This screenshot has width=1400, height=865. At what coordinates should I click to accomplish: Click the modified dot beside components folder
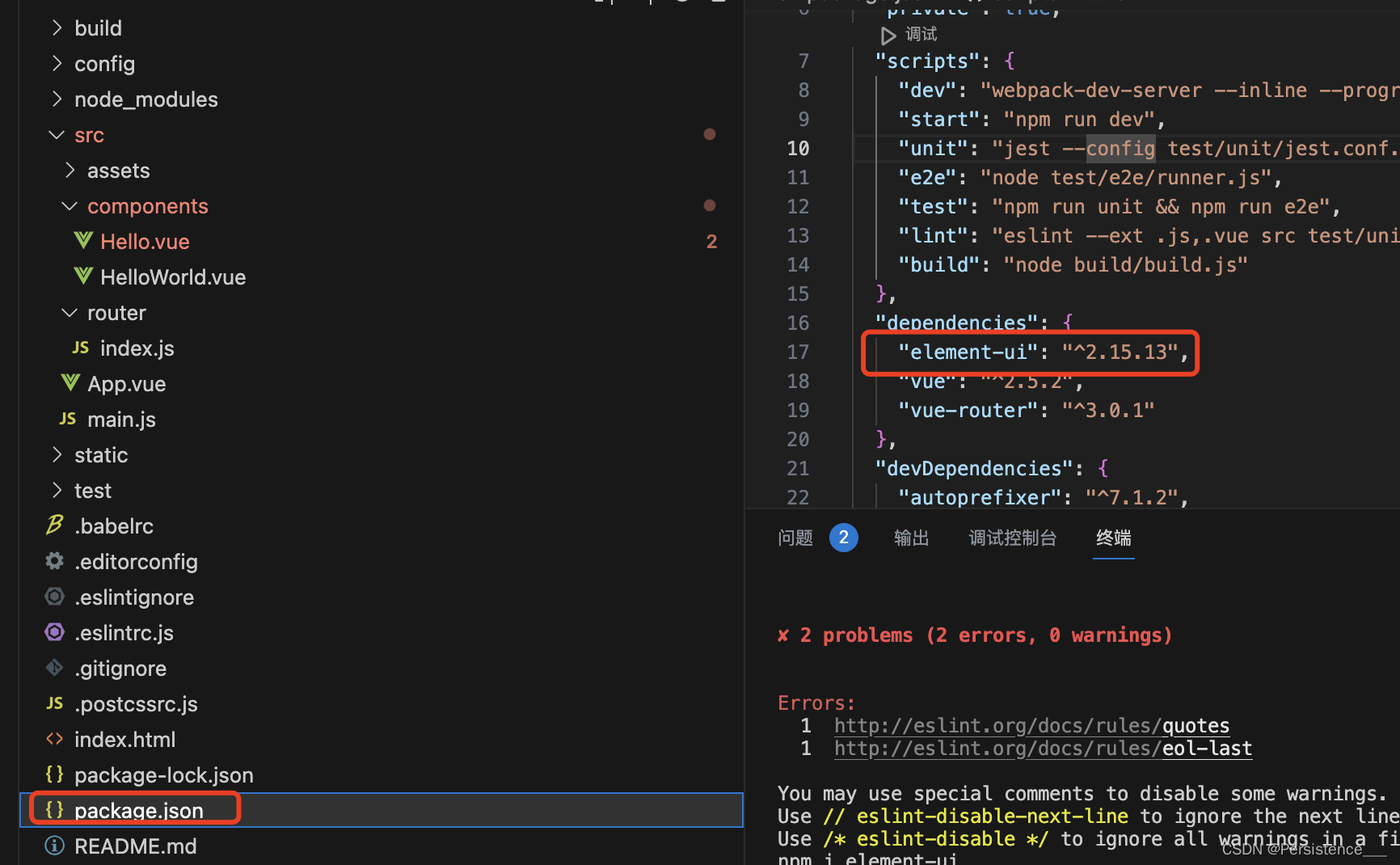pos(710,205)
